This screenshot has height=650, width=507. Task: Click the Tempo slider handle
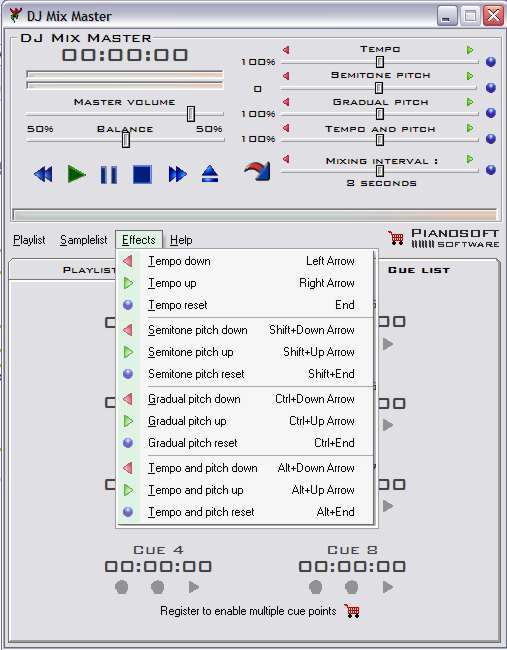(380, 62)
